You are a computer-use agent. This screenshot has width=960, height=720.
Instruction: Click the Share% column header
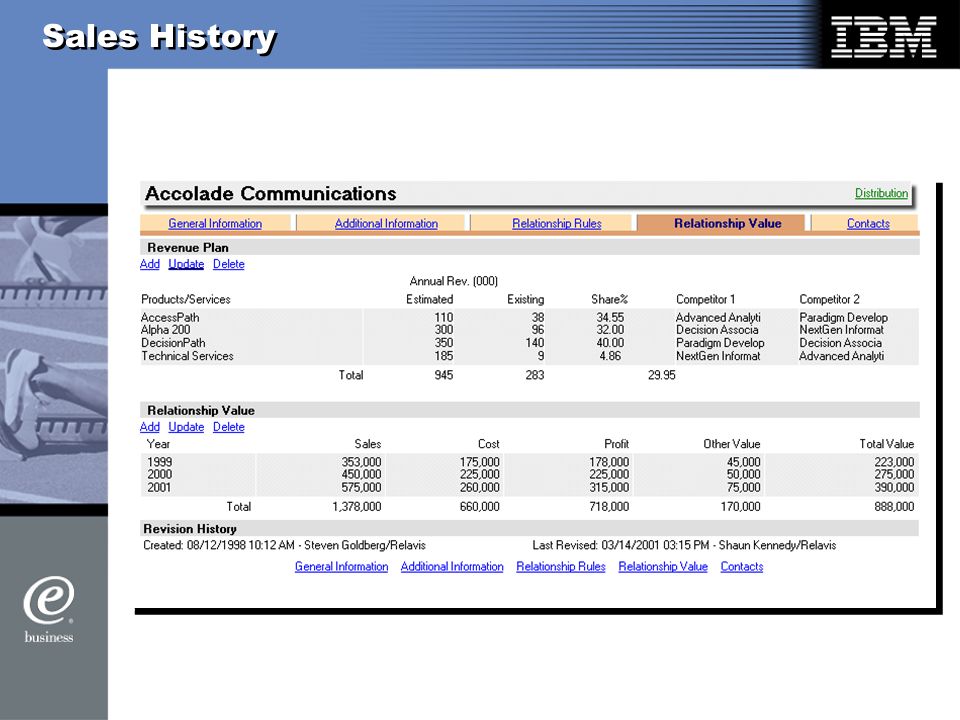pyautogui.click(x=609, y=299)
